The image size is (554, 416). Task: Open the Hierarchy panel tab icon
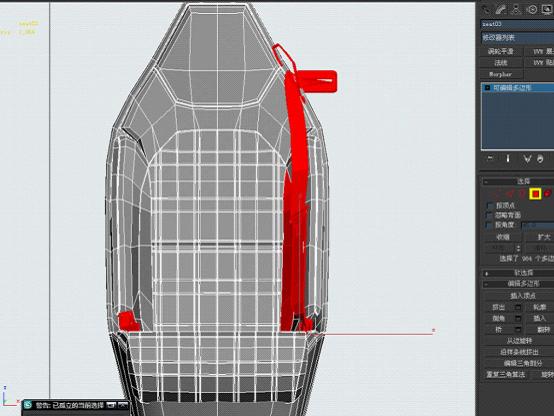(516, 10)
